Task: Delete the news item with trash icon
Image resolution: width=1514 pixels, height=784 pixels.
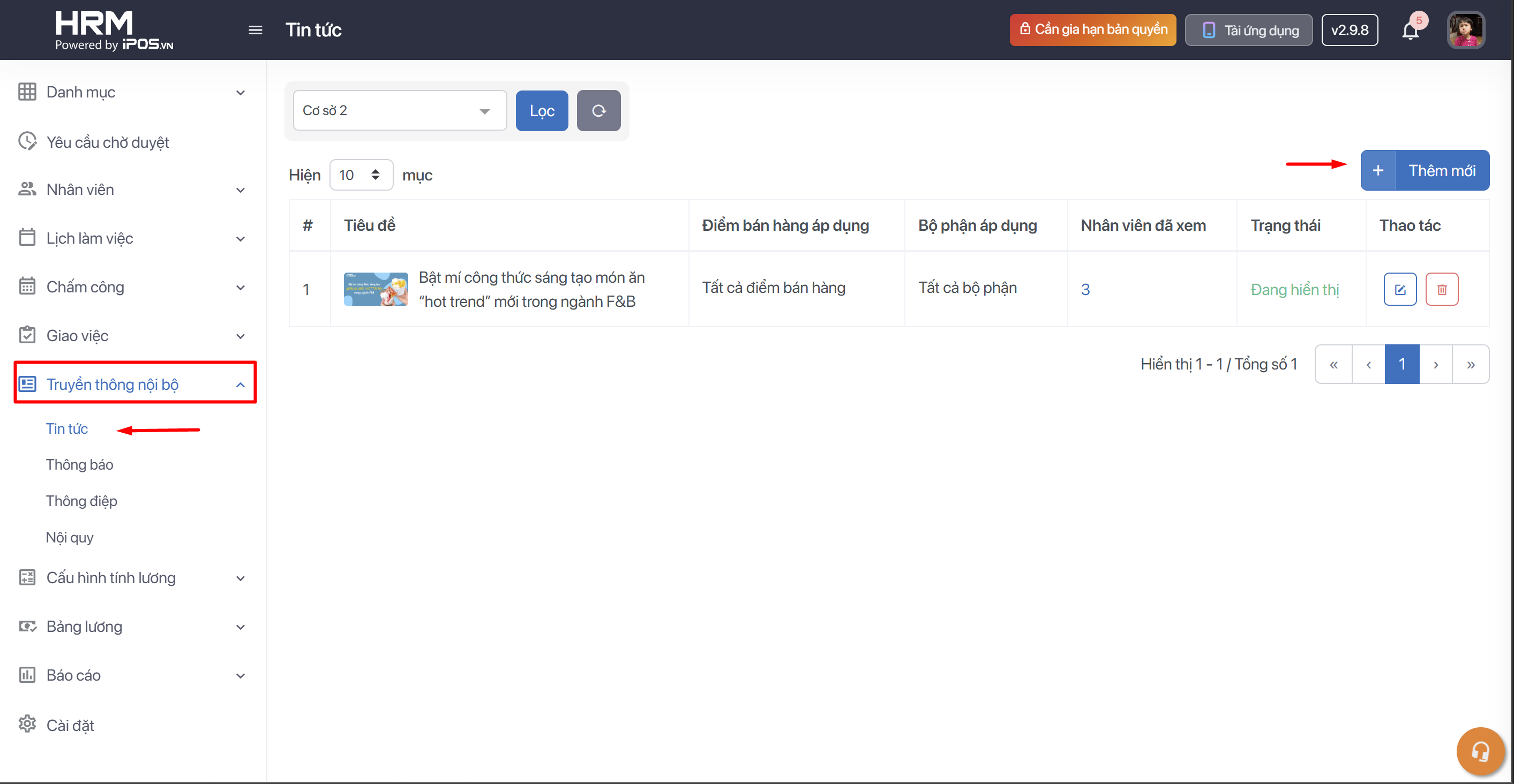Action: click(x=1442, y=289)
